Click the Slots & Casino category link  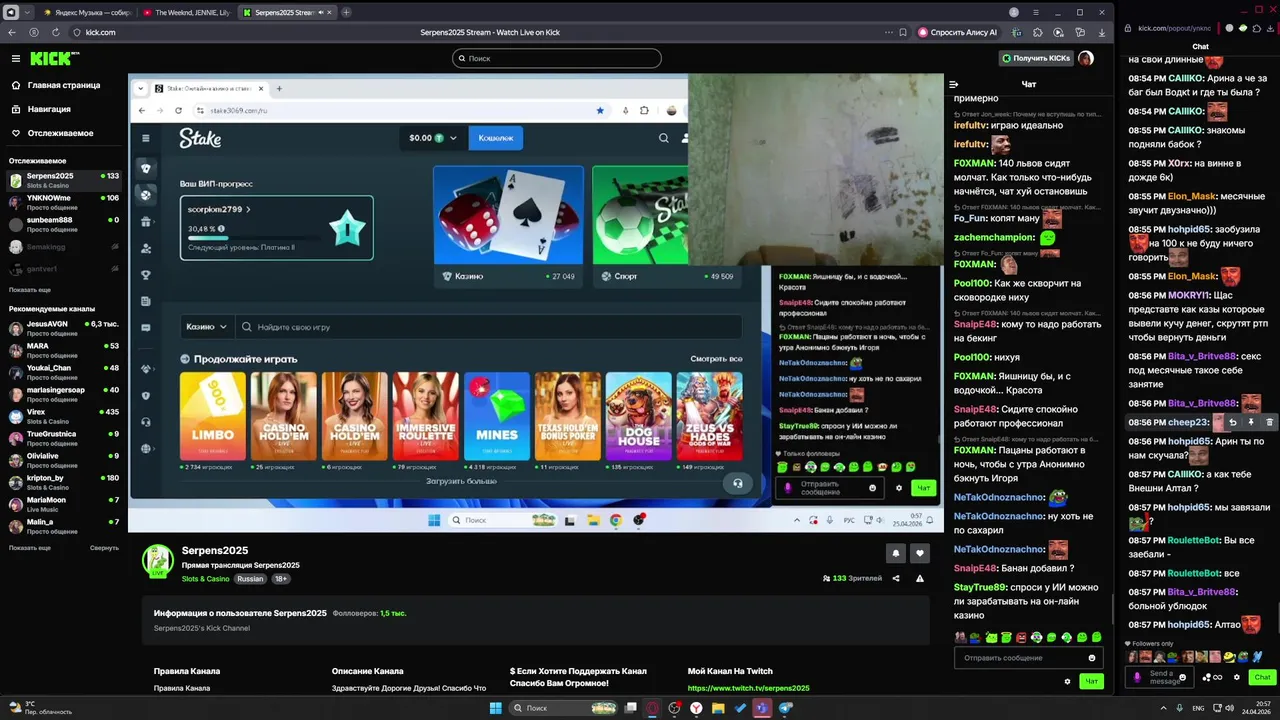point(205,579)
